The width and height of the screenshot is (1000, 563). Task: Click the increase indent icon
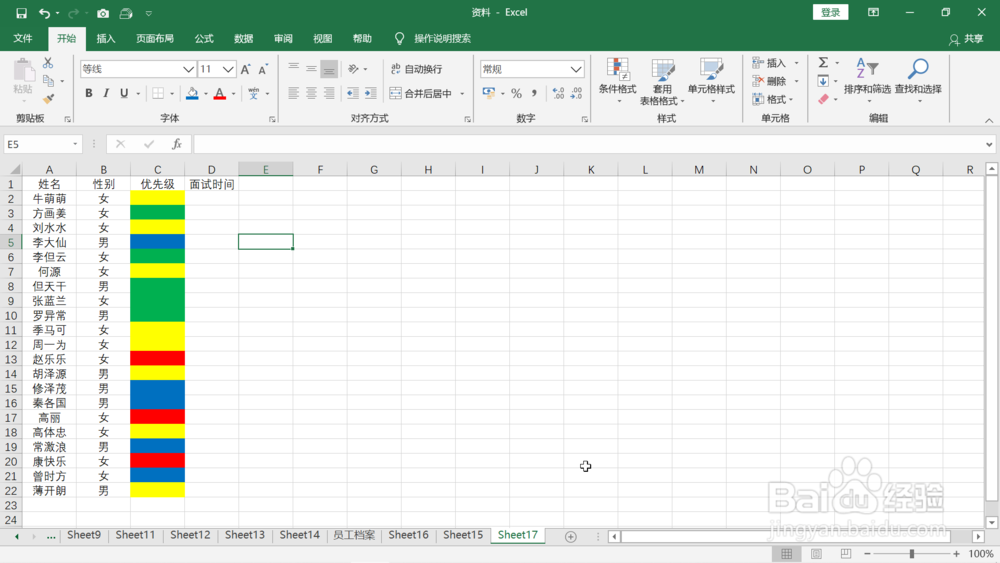[371, 94]
